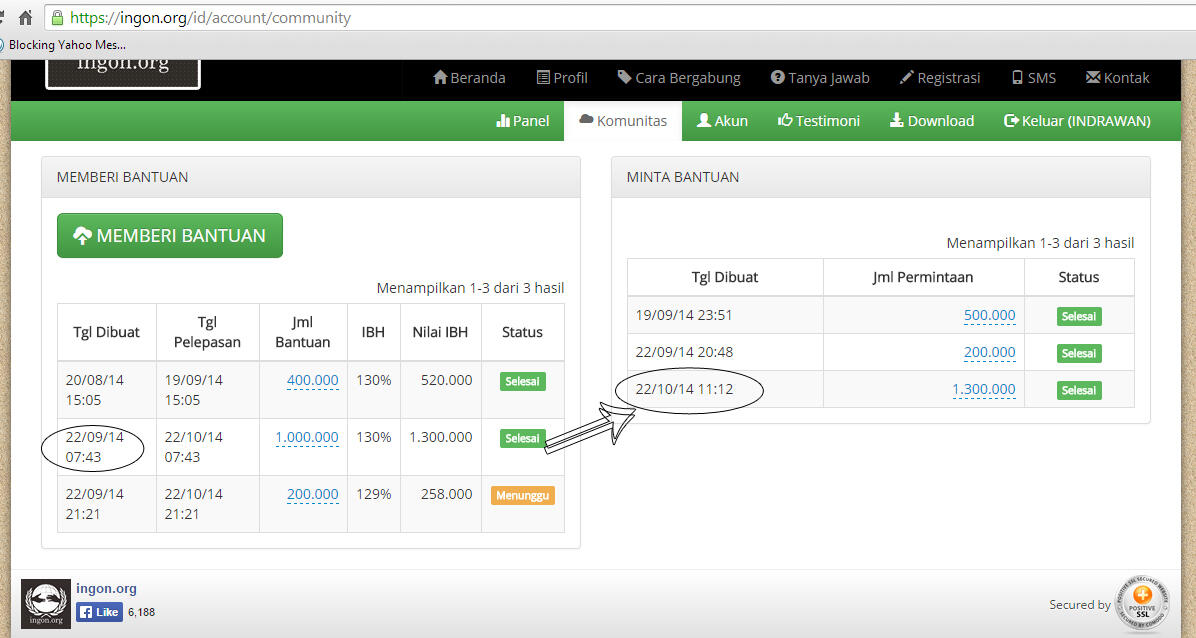Screen dimensions: 1196x638
Task: Click the Facebook Like button
Action: pos(99,612)
